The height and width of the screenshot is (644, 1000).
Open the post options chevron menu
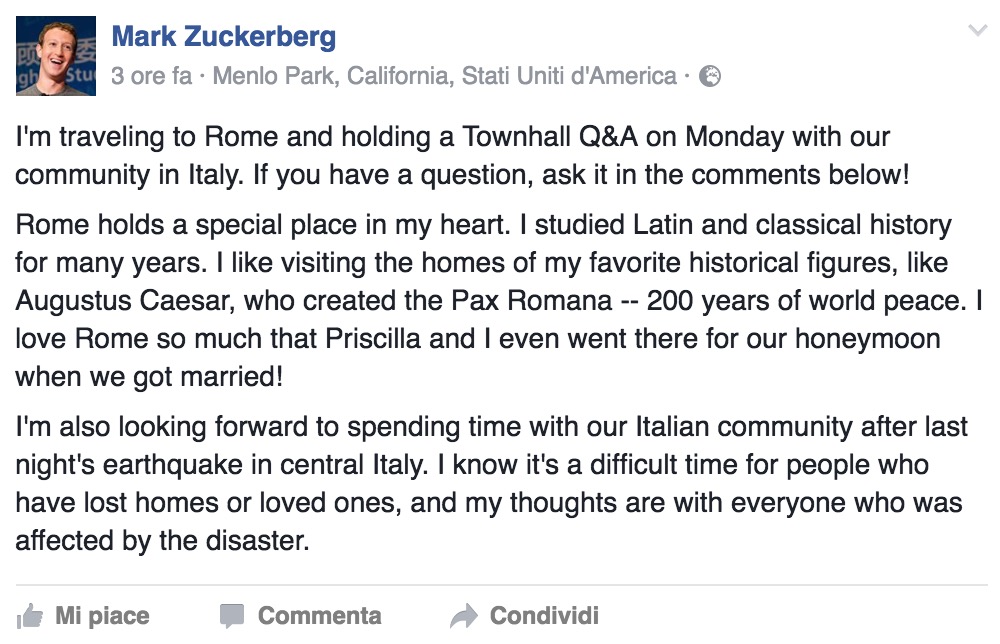pos(977,32)
